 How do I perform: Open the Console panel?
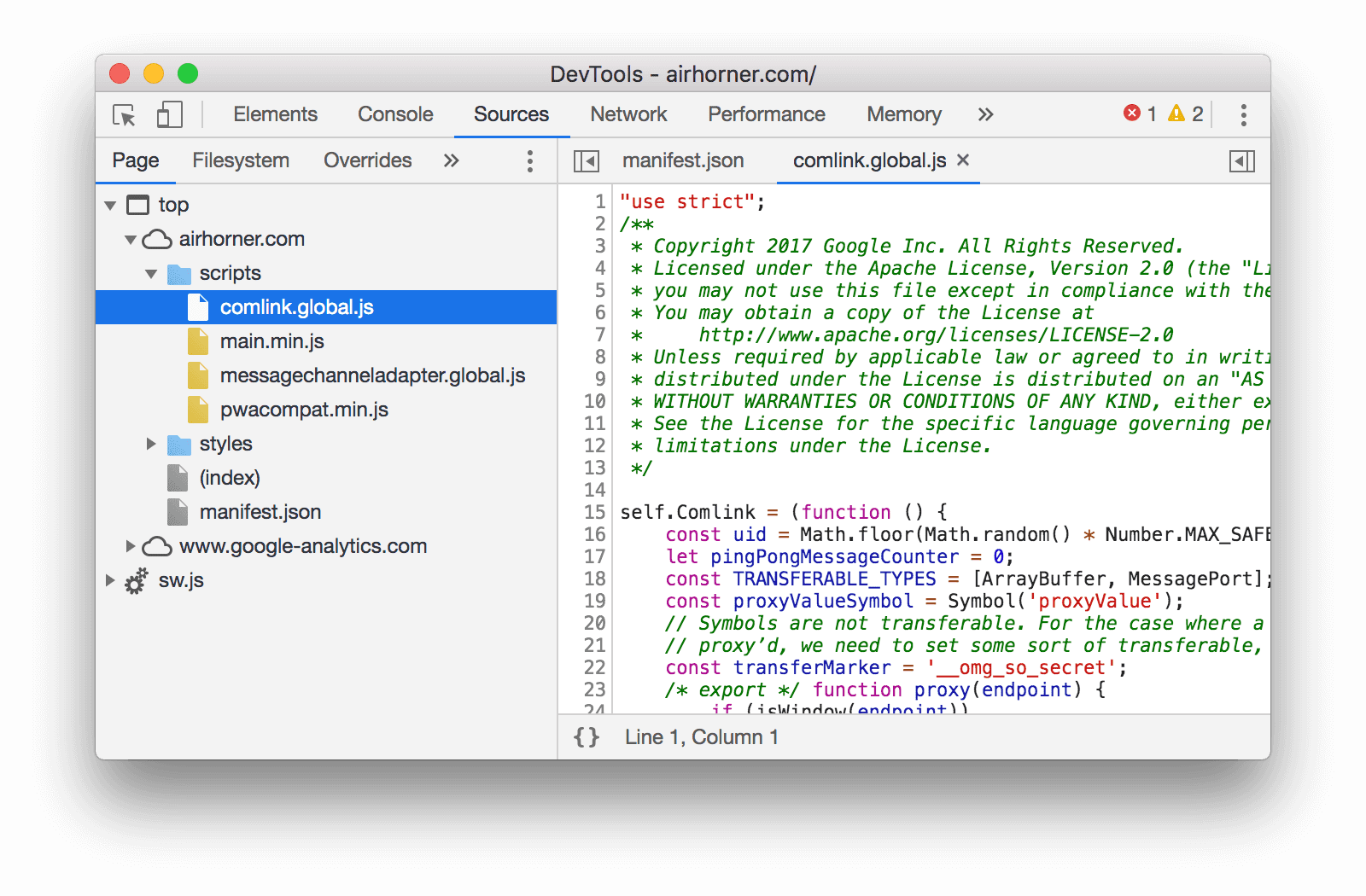coord(394,113)
